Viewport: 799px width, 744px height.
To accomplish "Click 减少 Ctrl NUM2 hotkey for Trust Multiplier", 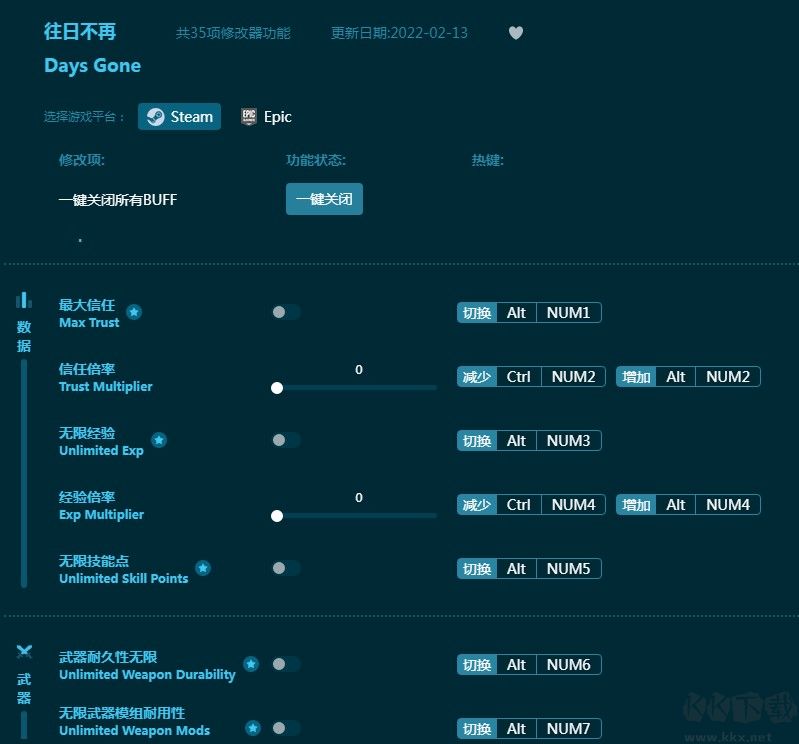I will coord(531,377).
